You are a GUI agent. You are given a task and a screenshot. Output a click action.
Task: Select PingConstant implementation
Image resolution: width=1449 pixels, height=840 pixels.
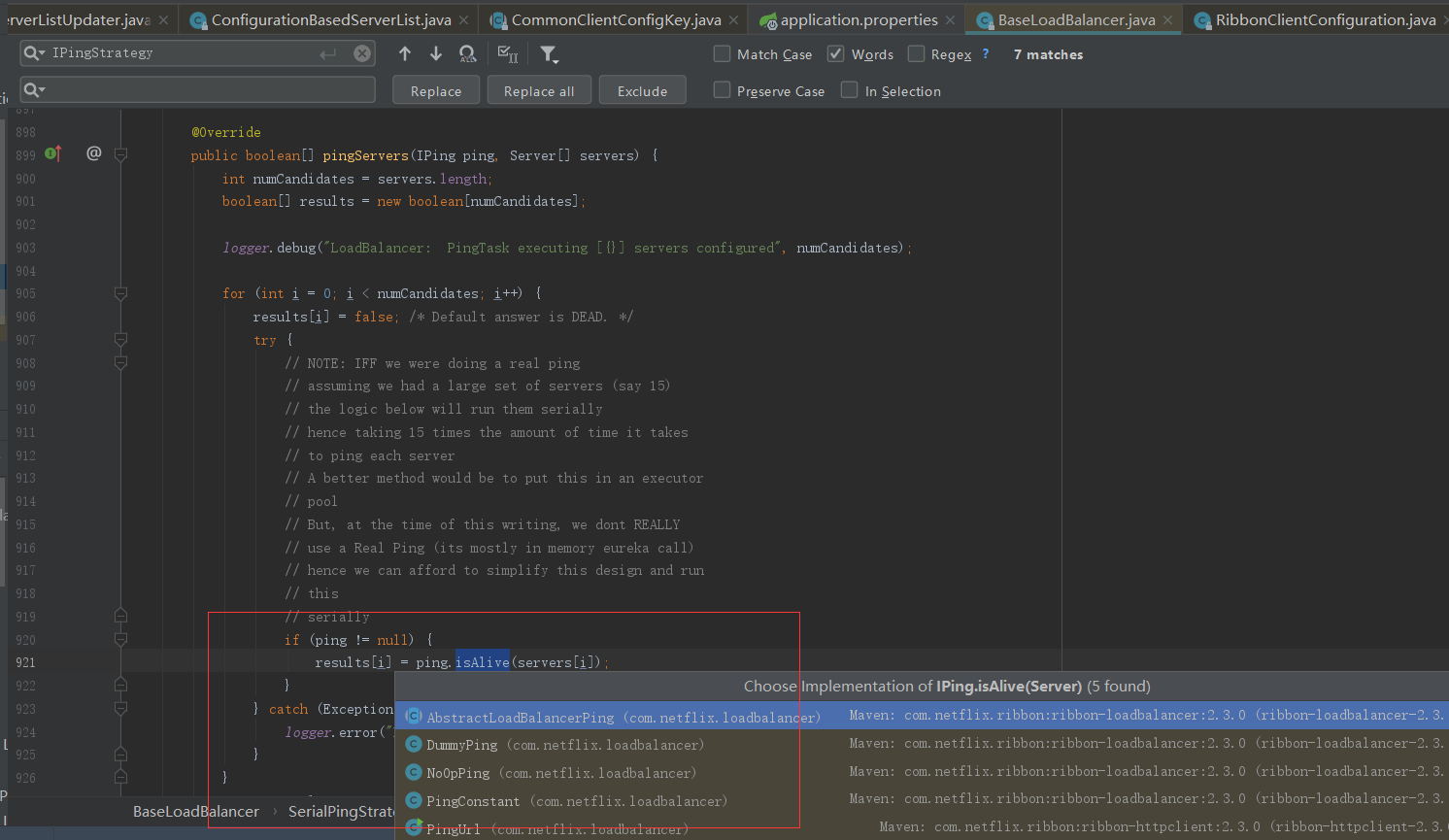point(922,800)
